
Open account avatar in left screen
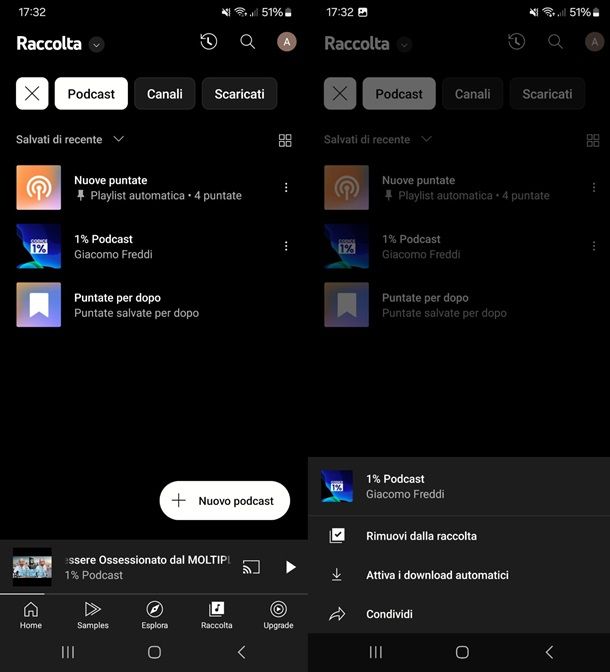click(286, 42)
